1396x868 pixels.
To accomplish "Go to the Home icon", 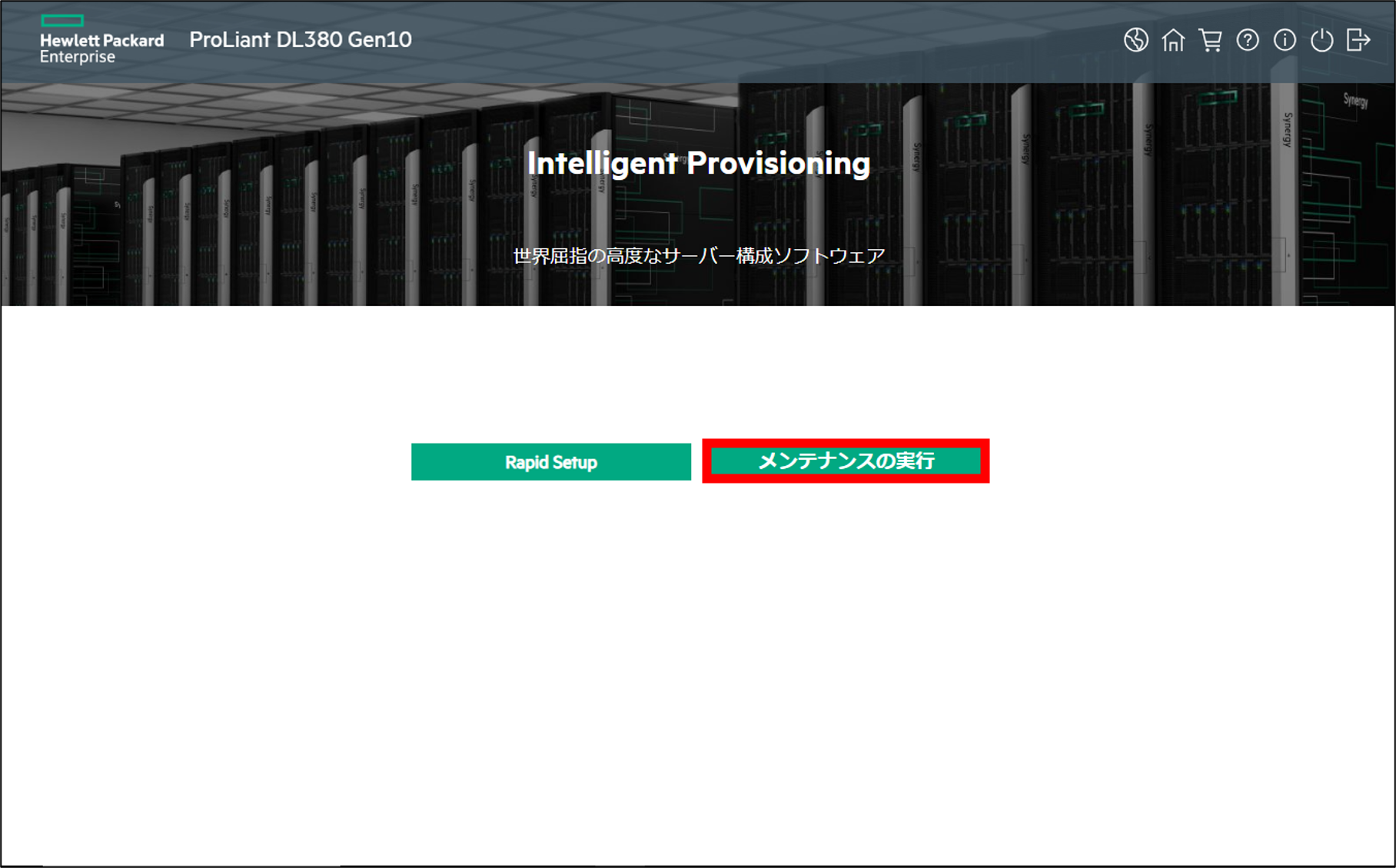I will (1173, 40).
